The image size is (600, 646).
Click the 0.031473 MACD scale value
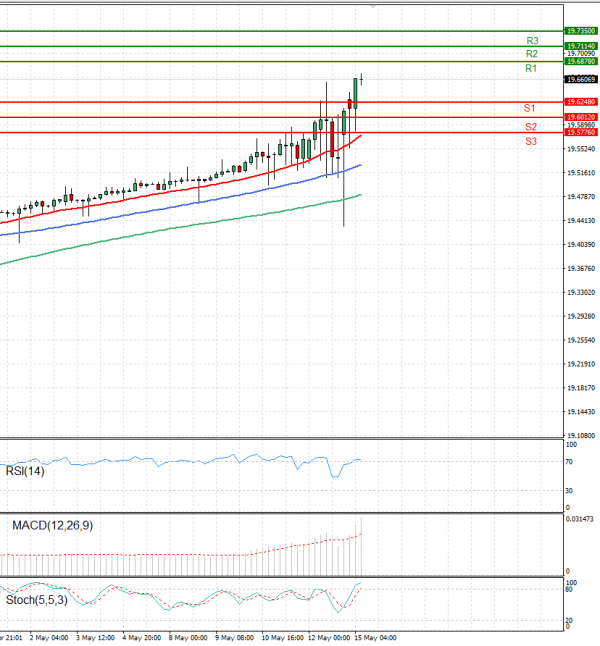pos(579,519)
